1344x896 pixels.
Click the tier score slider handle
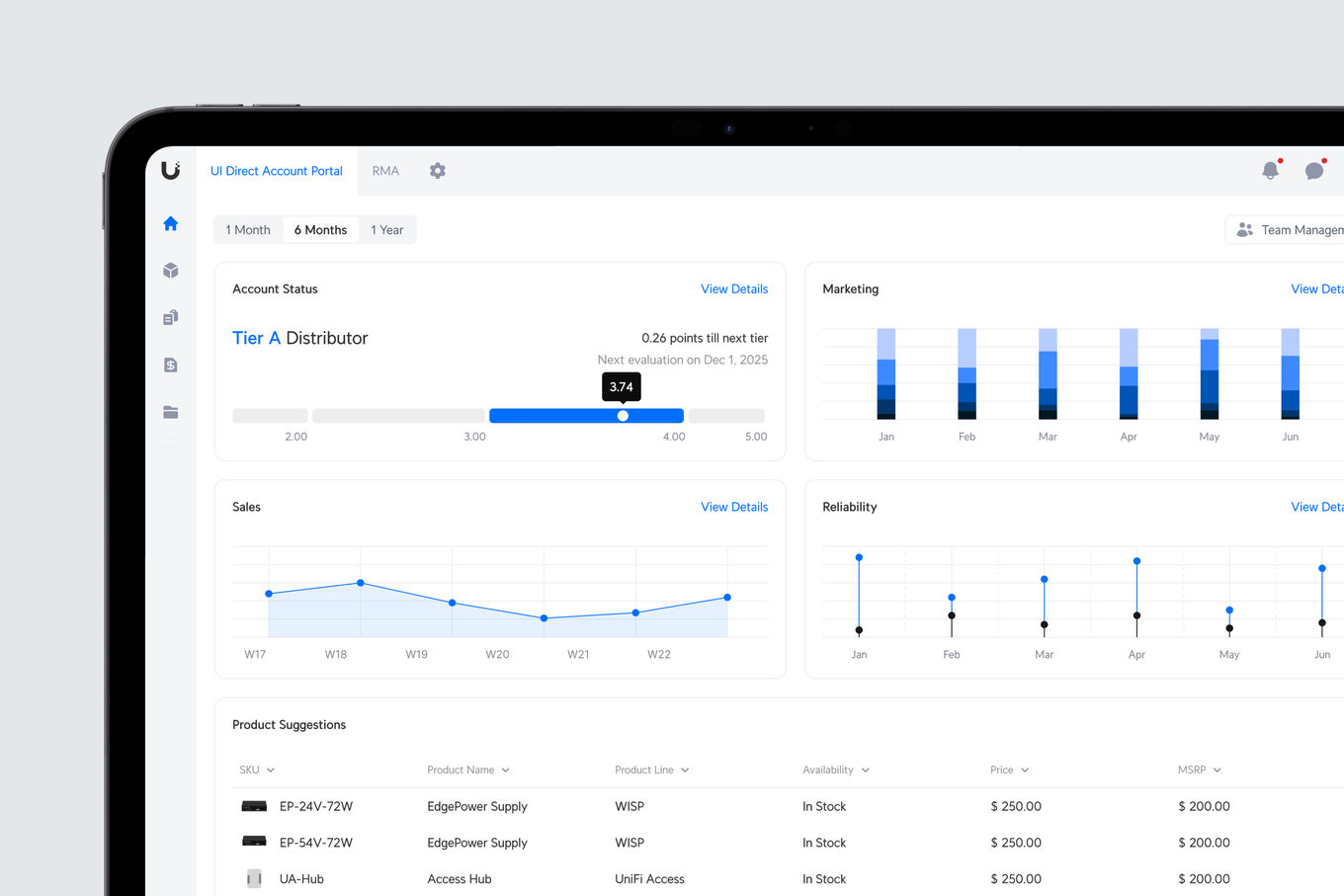[x=623, y=416]
